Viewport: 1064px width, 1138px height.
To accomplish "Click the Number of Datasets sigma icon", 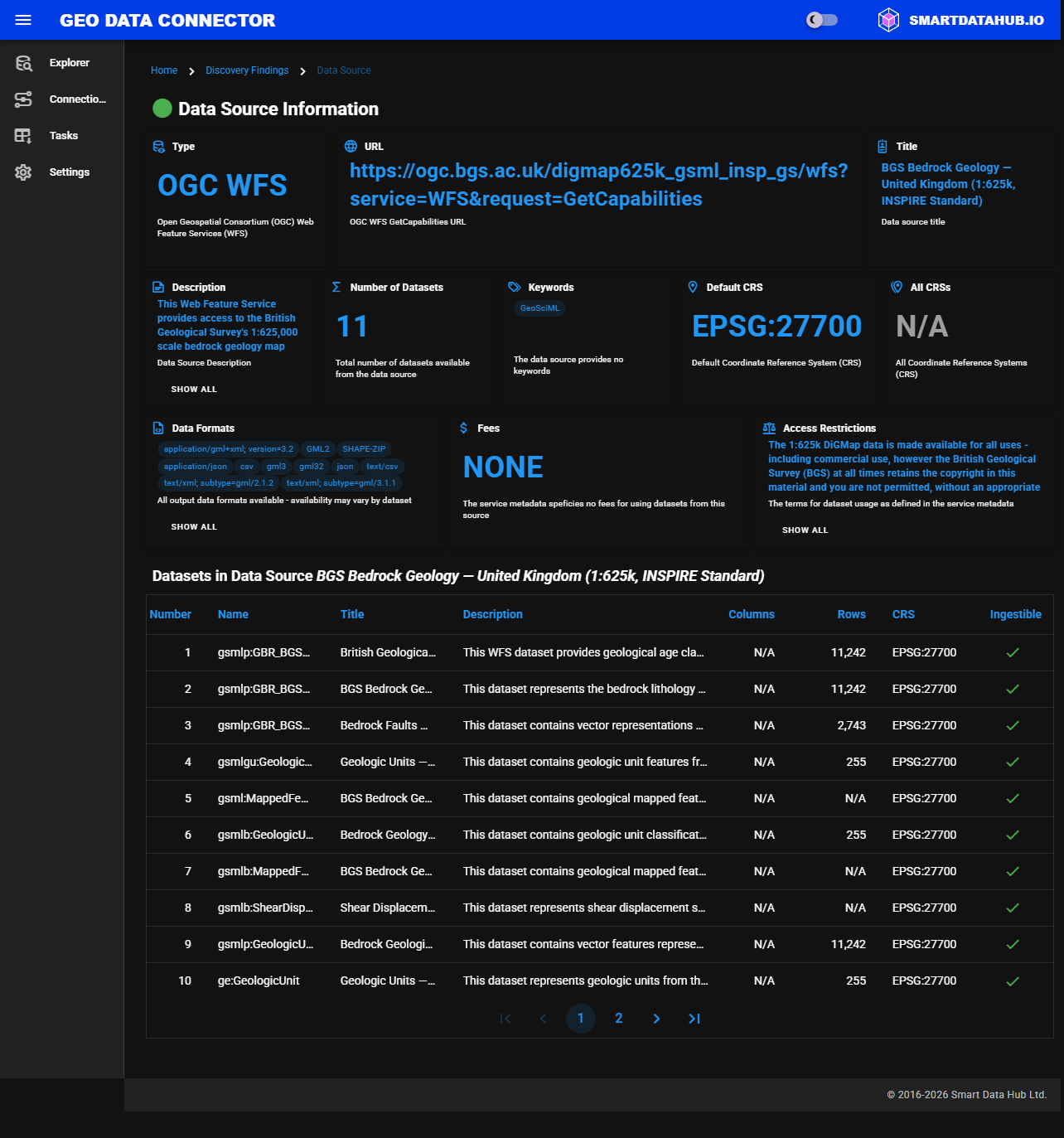I will pos(336,288).
